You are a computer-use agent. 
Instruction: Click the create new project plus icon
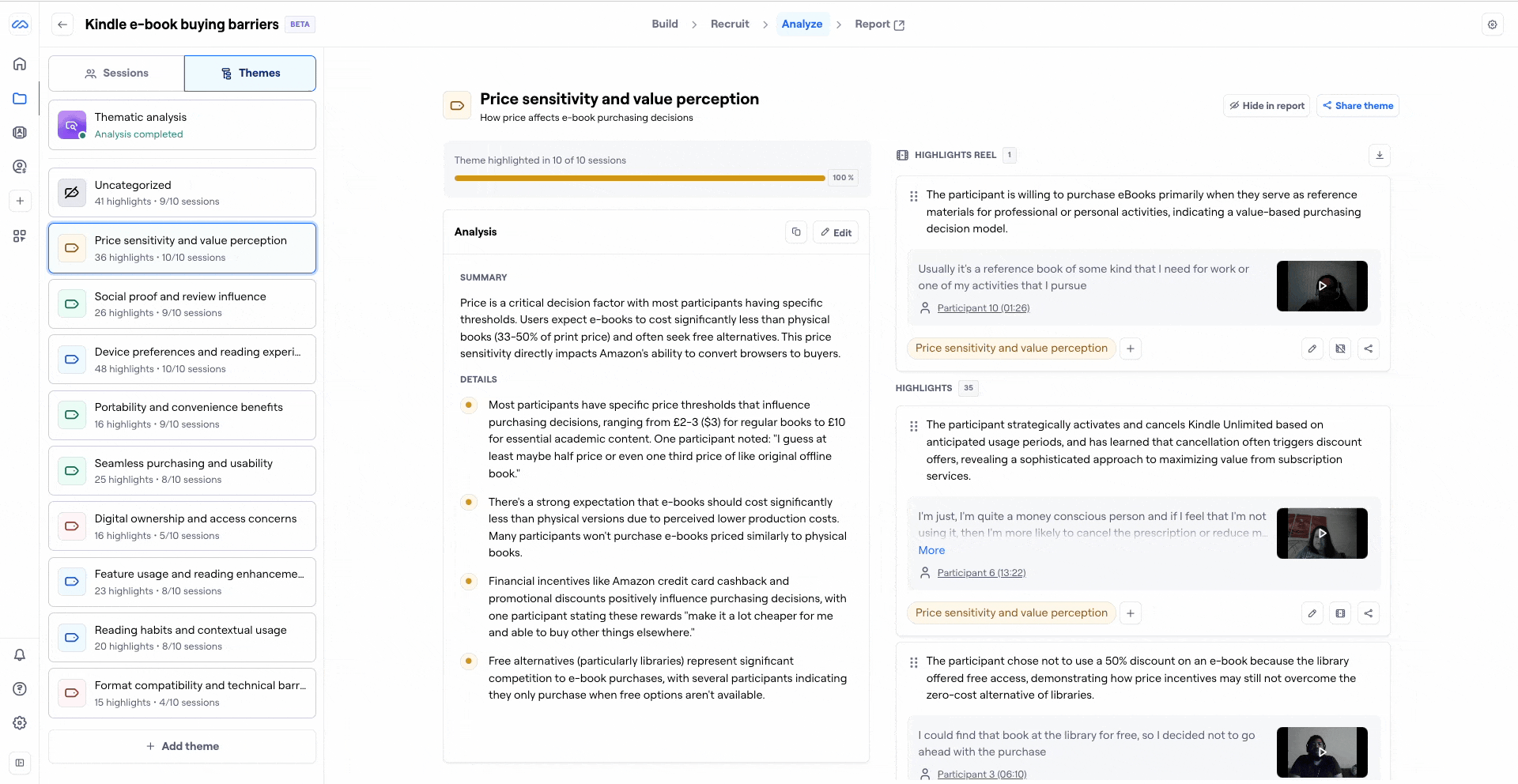click(x=20, y=201)
